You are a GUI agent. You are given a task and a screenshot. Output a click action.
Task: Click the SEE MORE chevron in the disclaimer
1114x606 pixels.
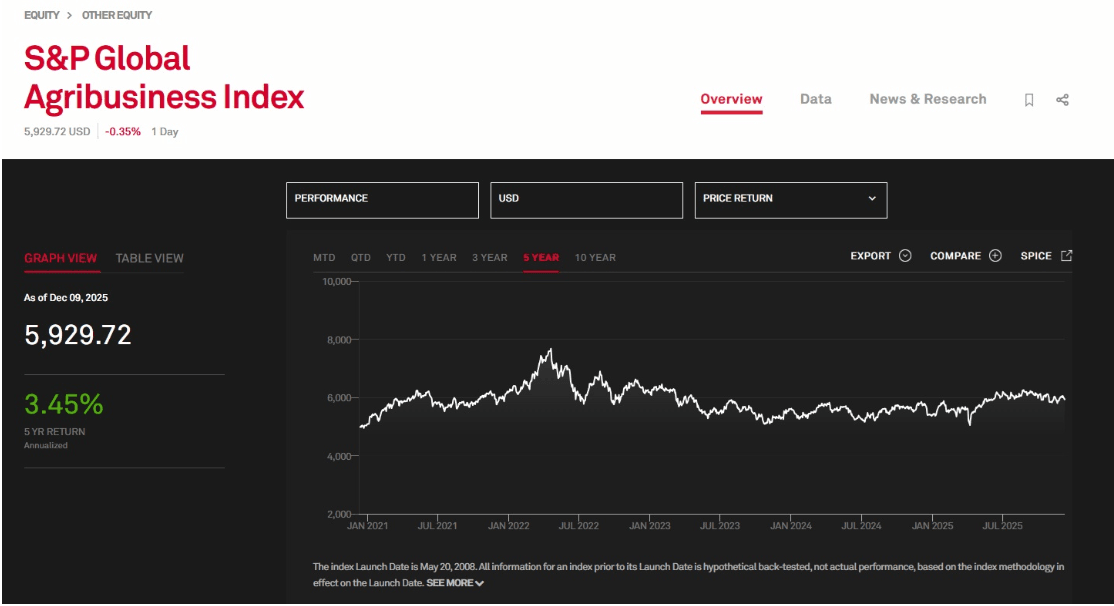[x=478, y=581]
